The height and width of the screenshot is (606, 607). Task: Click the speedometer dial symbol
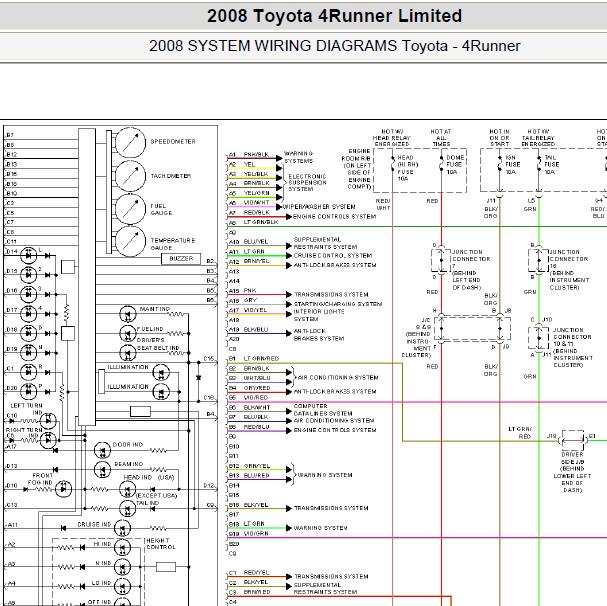[x=130, y=142]
